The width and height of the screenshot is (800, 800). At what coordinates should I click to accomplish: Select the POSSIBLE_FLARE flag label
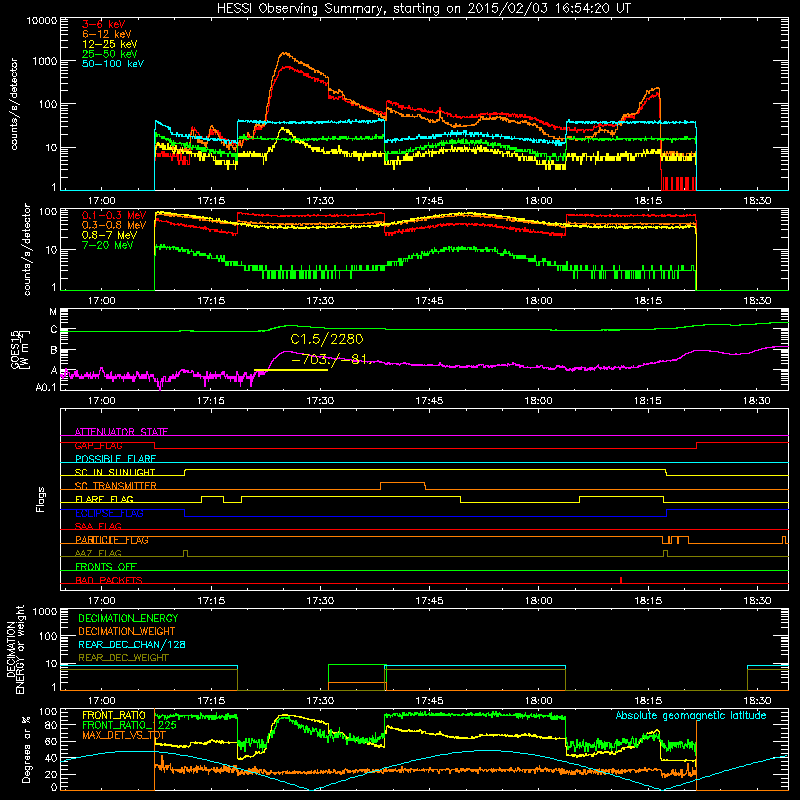pos(115,459)
